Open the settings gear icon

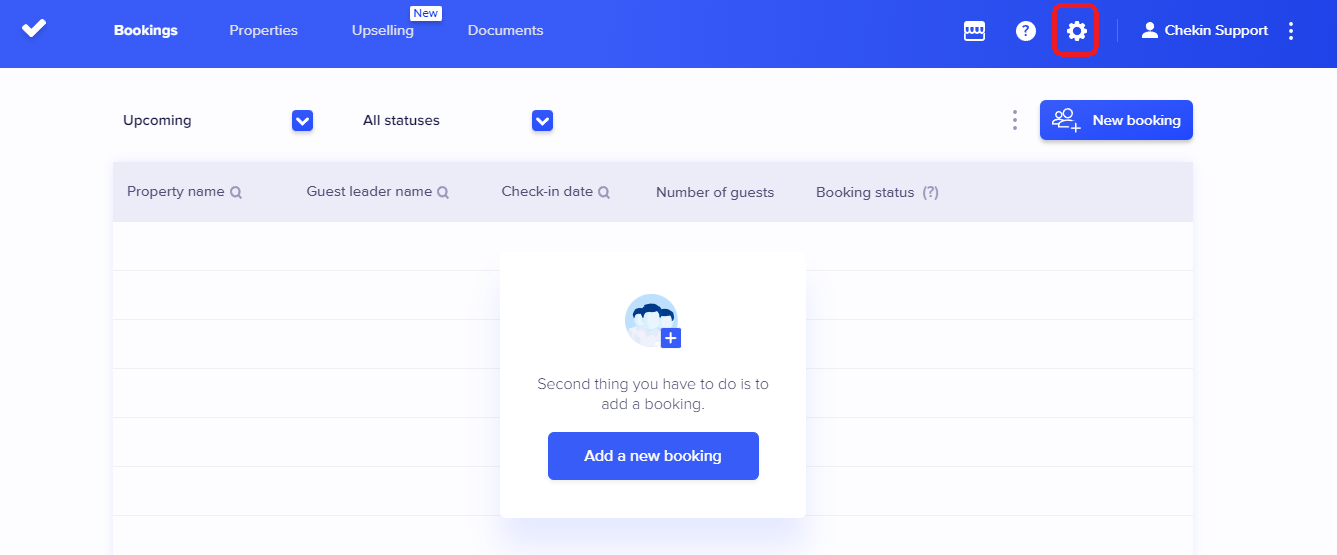(x=1076, y=31)
